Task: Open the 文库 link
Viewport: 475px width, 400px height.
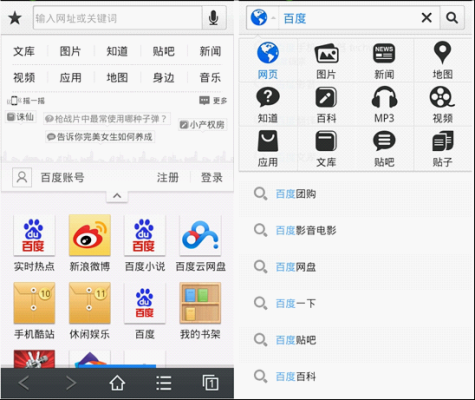Action: click(24, 51)
